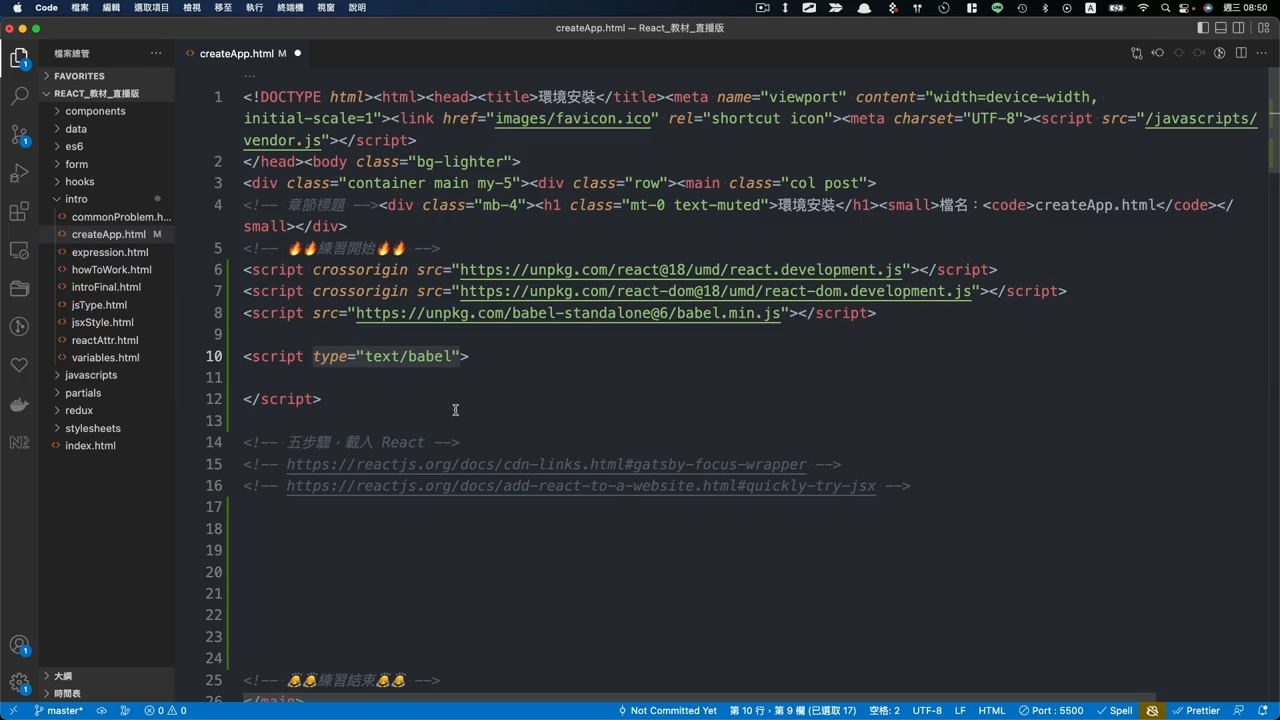This screenshot has width=1280, height=720.
Task: Toggle Live Server on Port 5500
Action: point(1051,711)
